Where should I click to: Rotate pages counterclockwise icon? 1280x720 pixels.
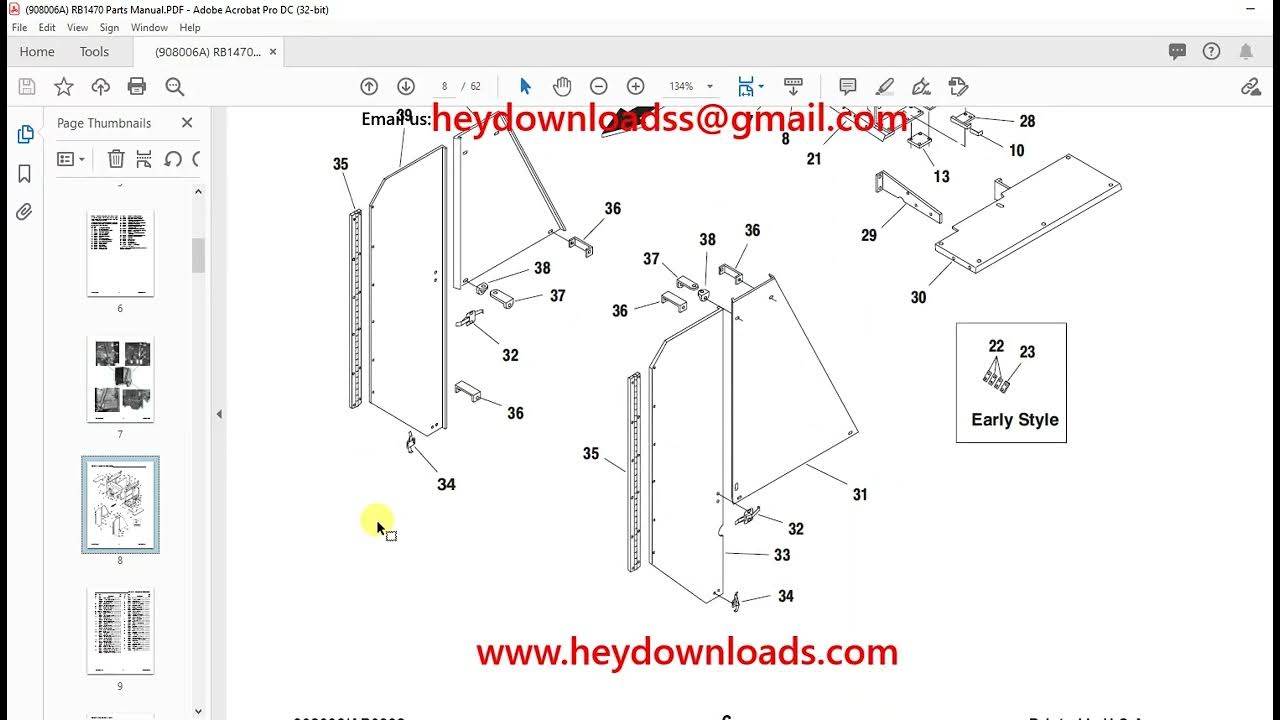(x=172, y=159)
